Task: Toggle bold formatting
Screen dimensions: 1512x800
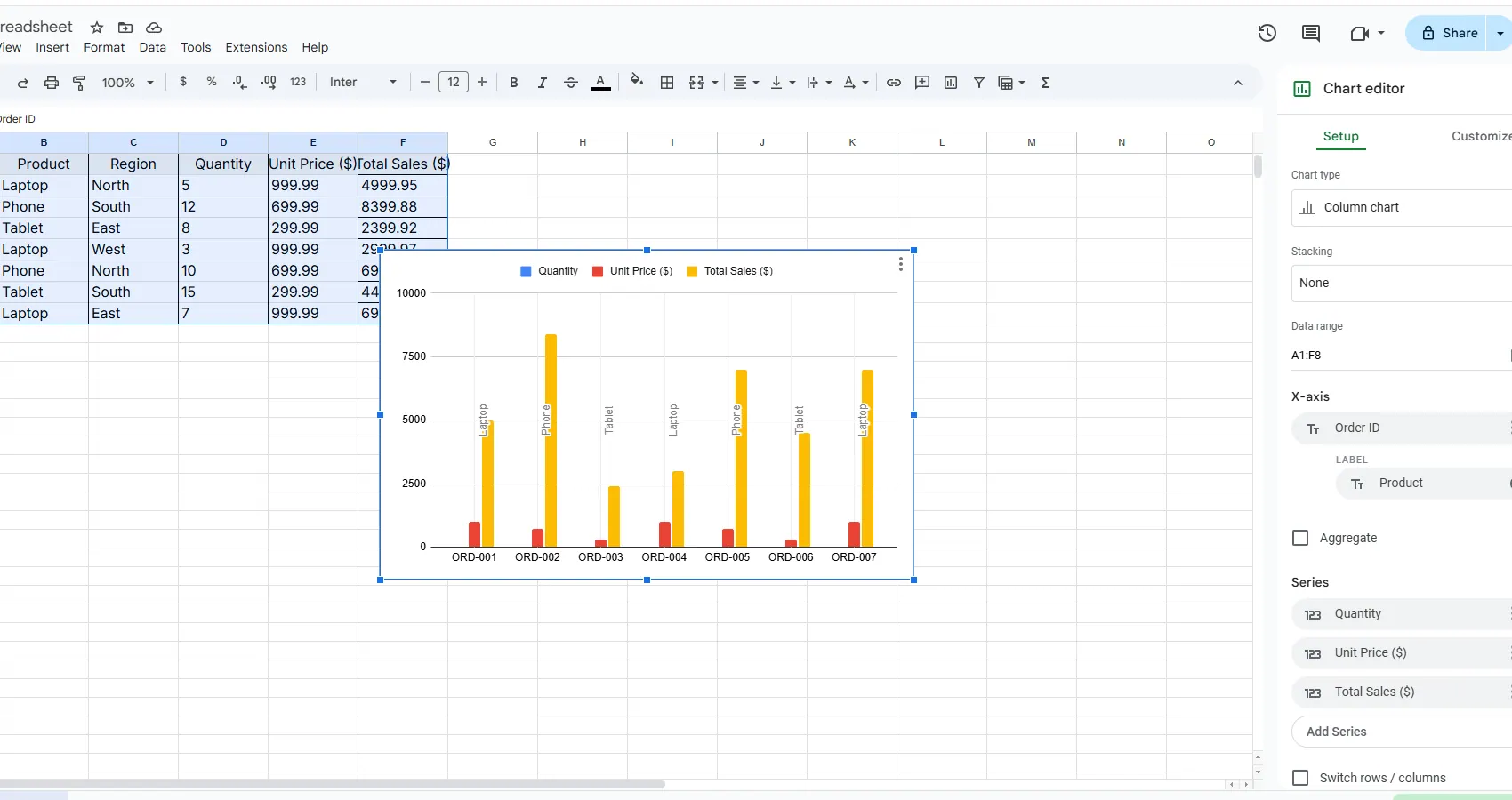Action: pyautogui.click(x=513, y=83)
